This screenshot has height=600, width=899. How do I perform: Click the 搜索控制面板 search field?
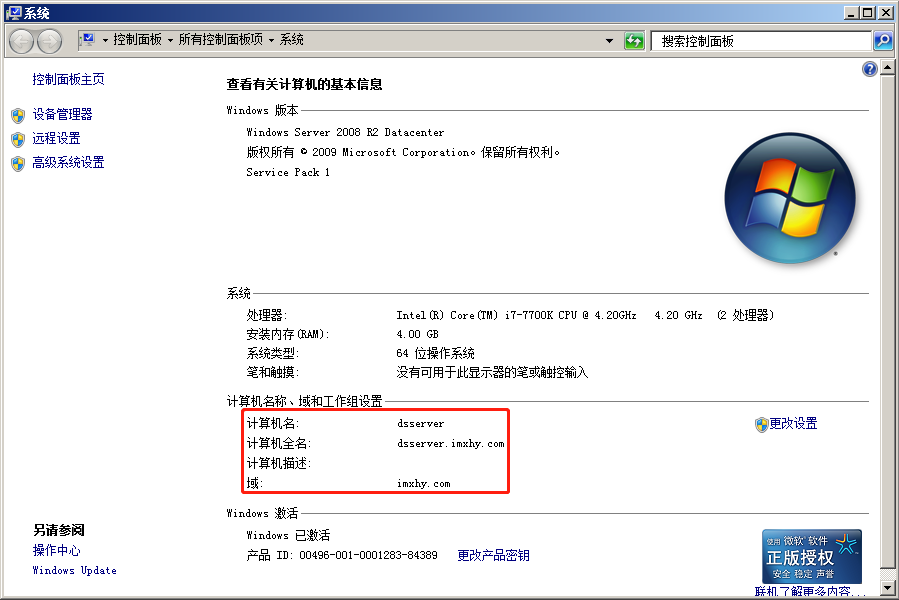click(761, 41)
